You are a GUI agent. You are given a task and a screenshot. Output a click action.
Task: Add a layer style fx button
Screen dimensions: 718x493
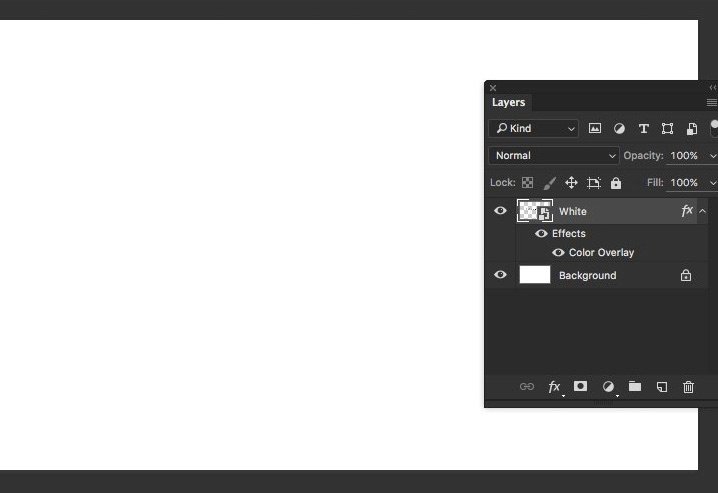(554, 387)
